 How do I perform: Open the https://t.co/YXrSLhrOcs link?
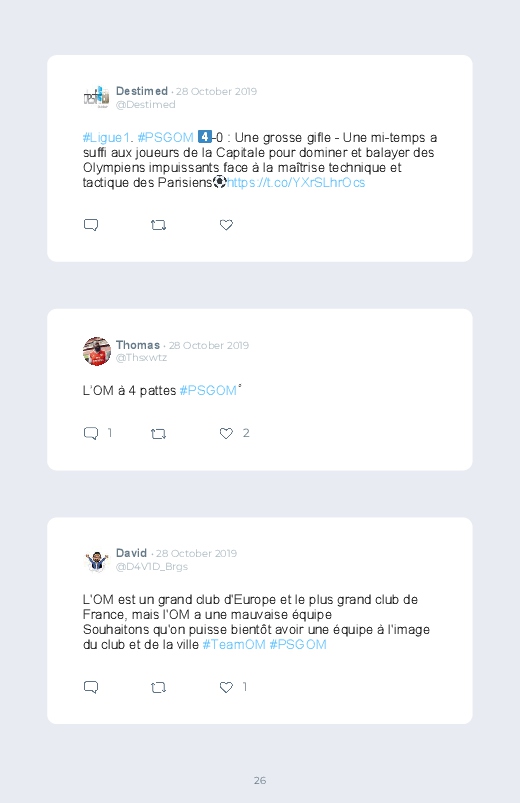coord(296,183)
